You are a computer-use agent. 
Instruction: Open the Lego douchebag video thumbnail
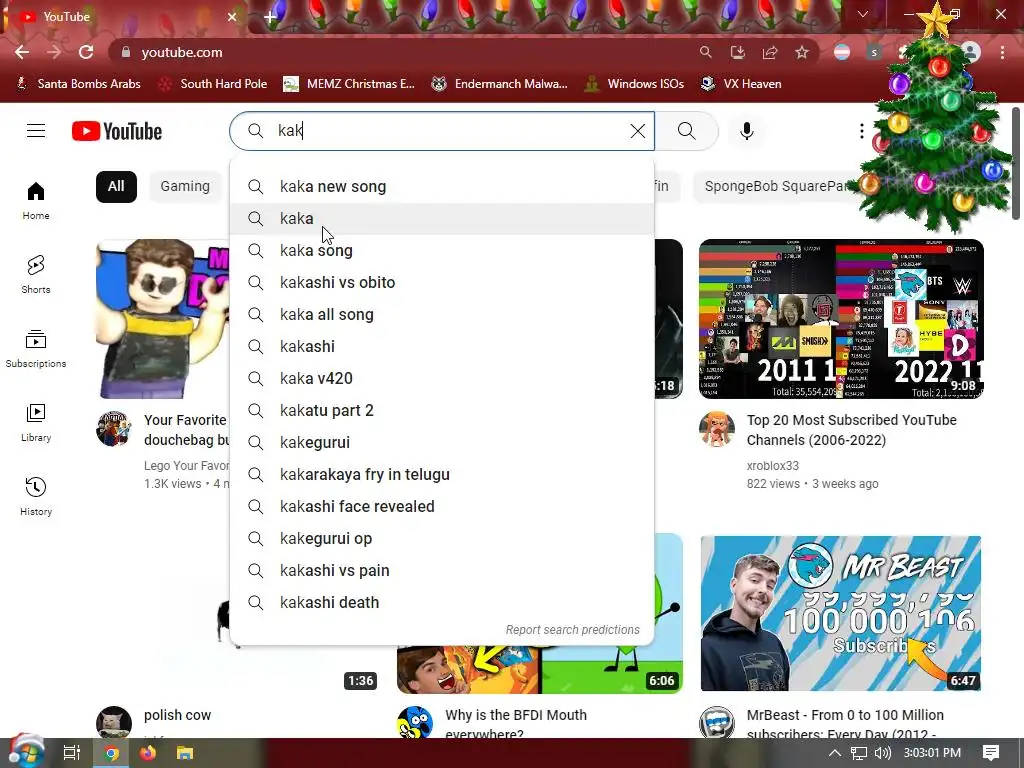(x=163, y=319)
